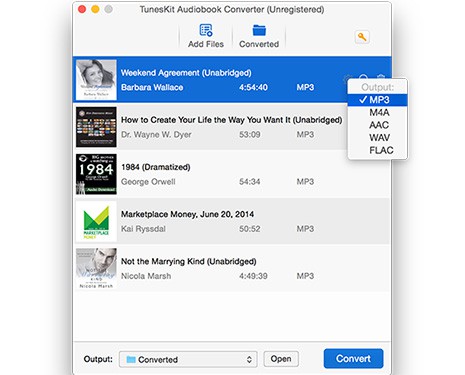Click the Marketplace Money logo thumbnail
This screenshot has width=465, height=375.
[96, 221]
